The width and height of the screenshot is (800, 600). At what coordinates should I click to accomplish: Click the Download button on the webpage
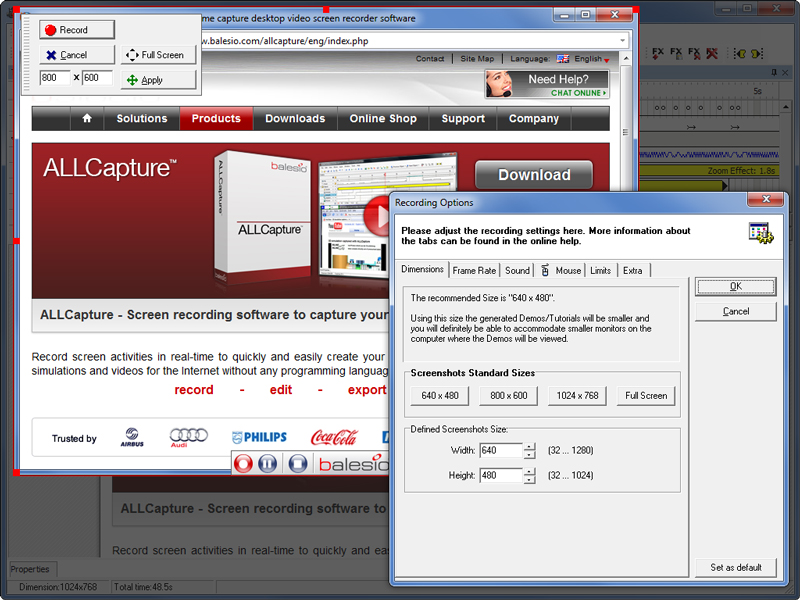click(533, 174)
